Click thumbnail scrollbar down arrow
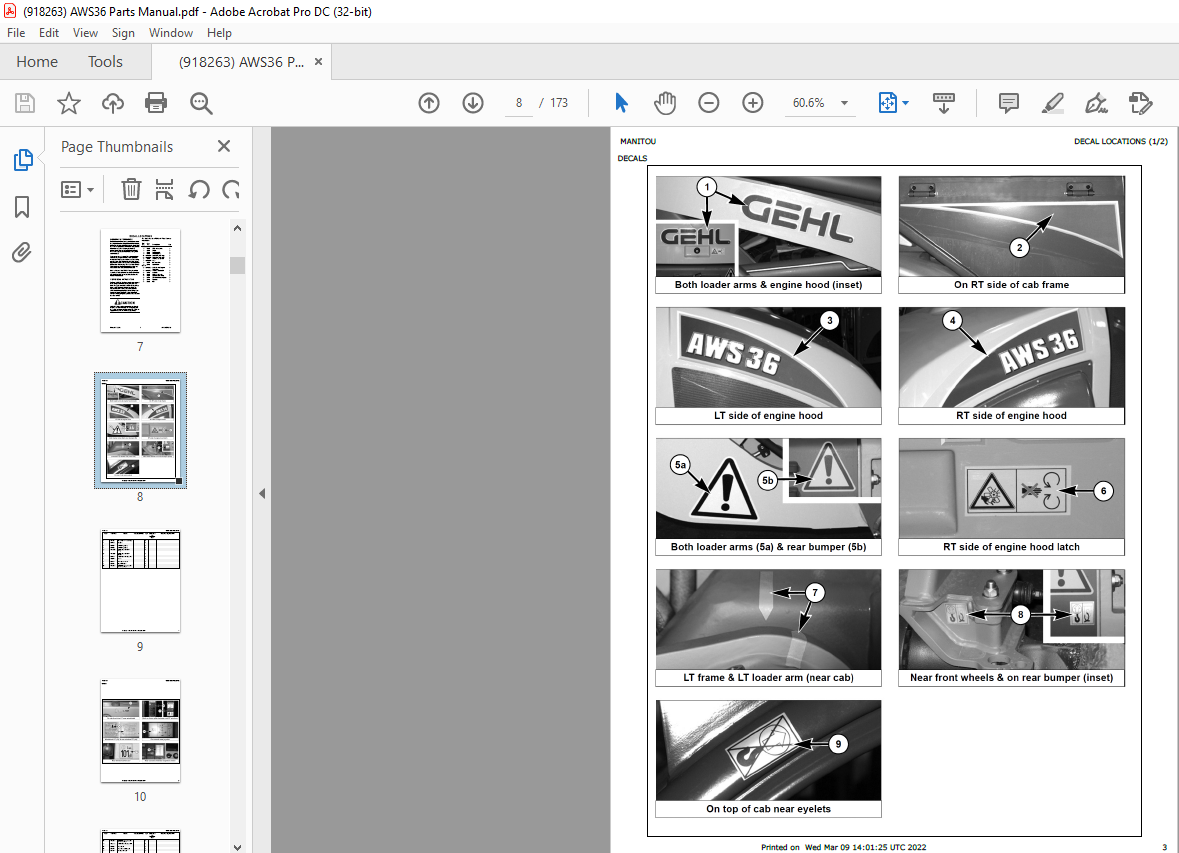 (x=238, y=847)
